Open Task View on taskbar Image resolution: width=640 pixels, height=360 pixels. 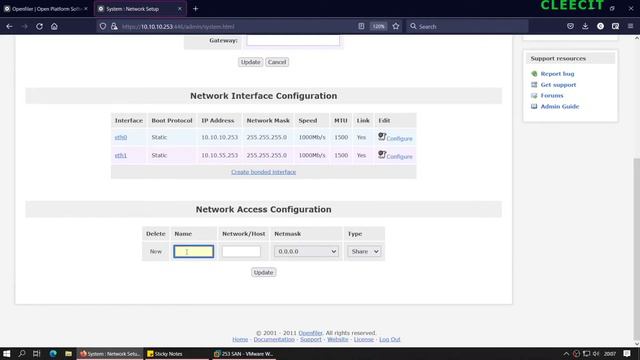[x=37, y=353]
